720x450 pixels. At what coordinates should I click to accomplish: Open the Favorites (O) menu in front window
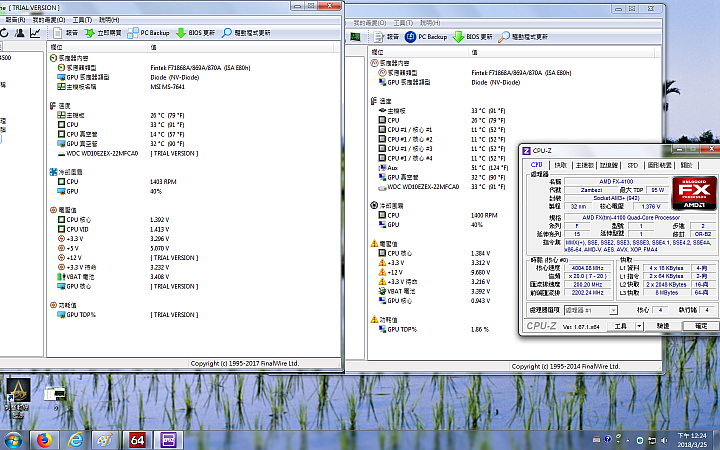48,20
